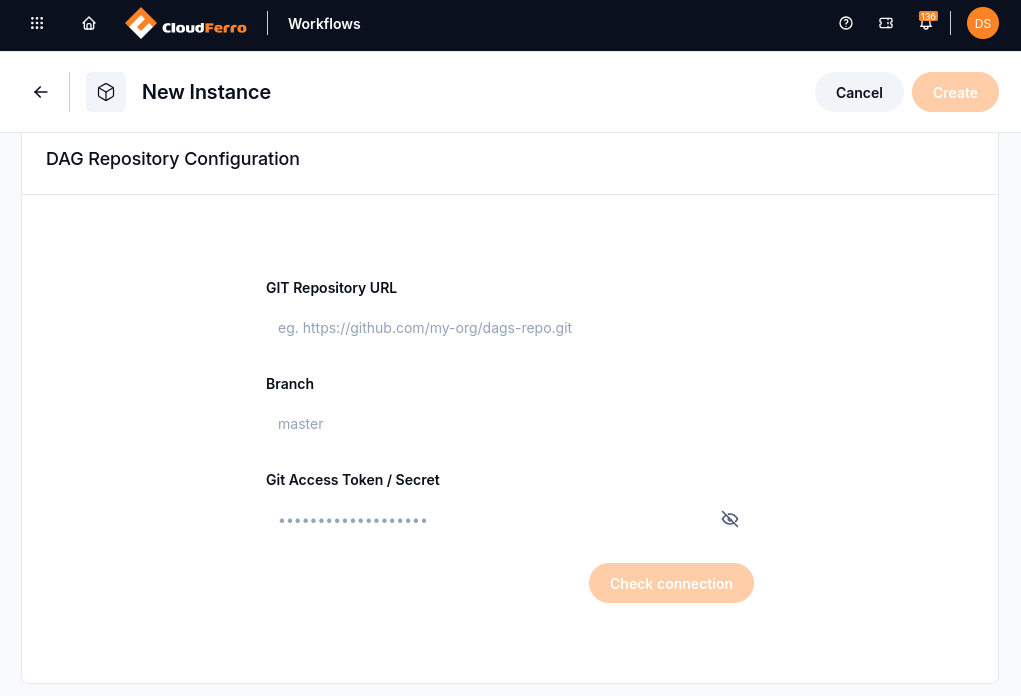Focus the Branch input field
The image size is (1021, 696).
coord(510,424)
